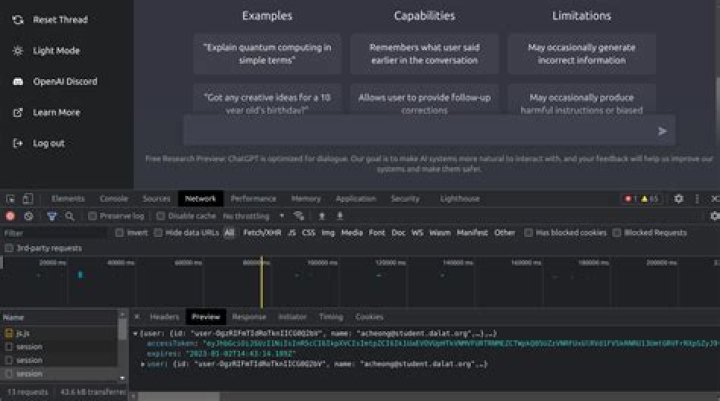Enable the Preserve log checkbox

(x=93, y=216)
